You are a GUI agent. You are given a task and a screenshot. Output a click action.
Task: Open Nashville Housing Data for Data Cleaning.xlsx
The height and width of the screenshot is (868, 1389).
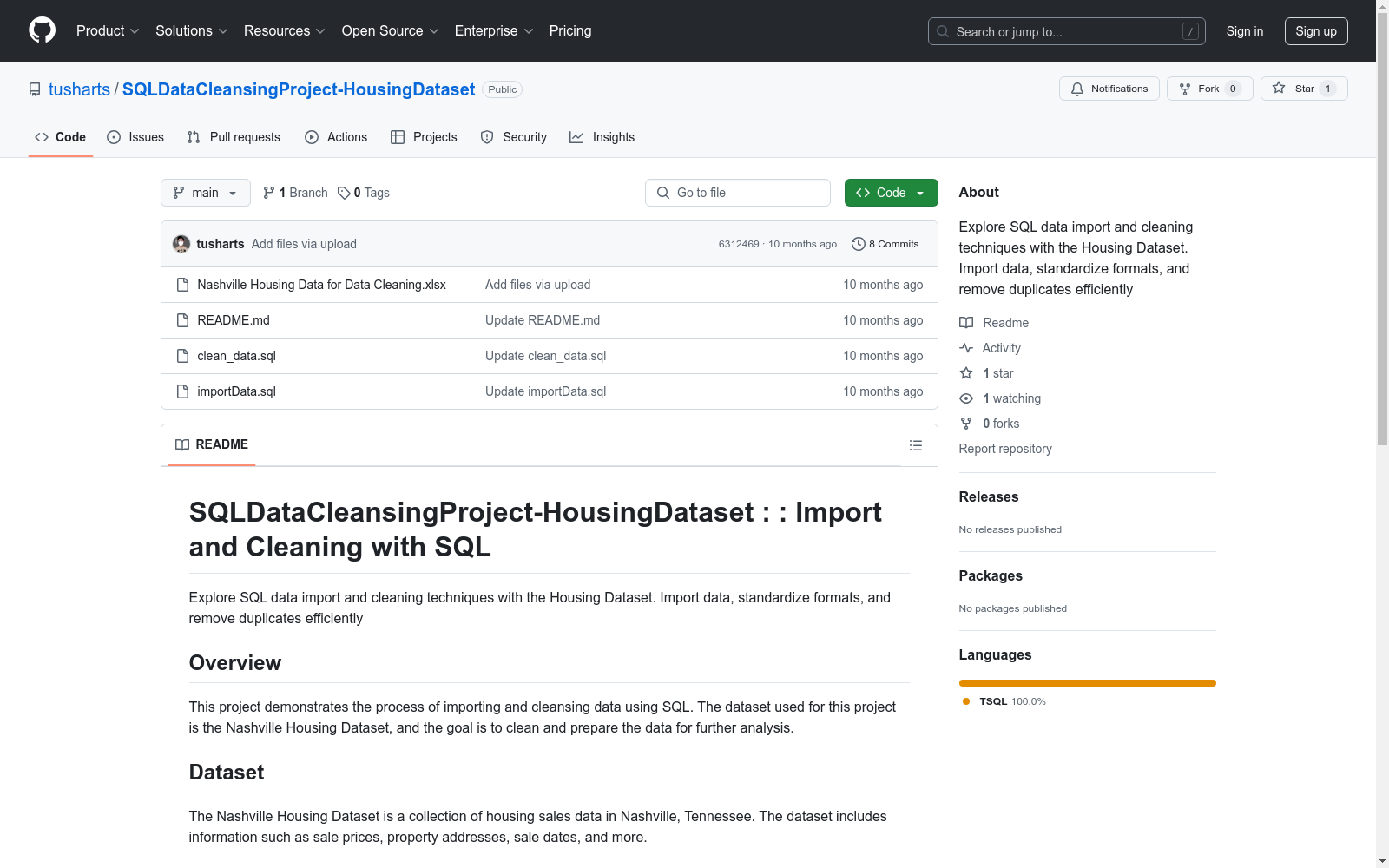click(x=322, y=285)
